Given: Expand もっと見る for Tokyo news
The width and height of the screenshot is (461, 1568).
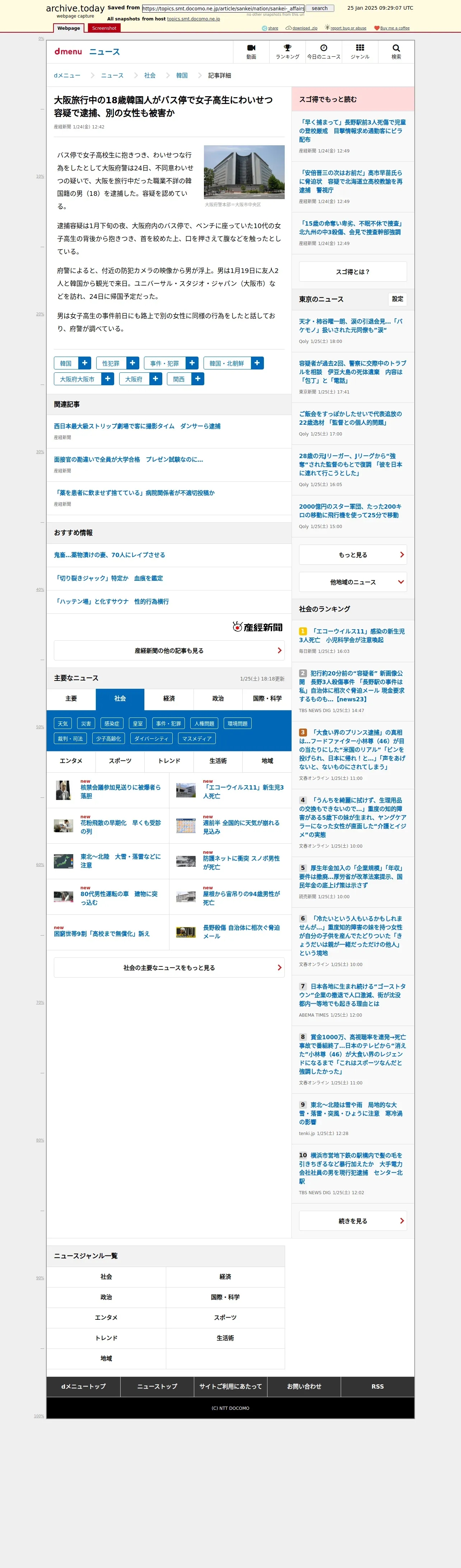Looking at the screenshot, I should pos(353,555).
